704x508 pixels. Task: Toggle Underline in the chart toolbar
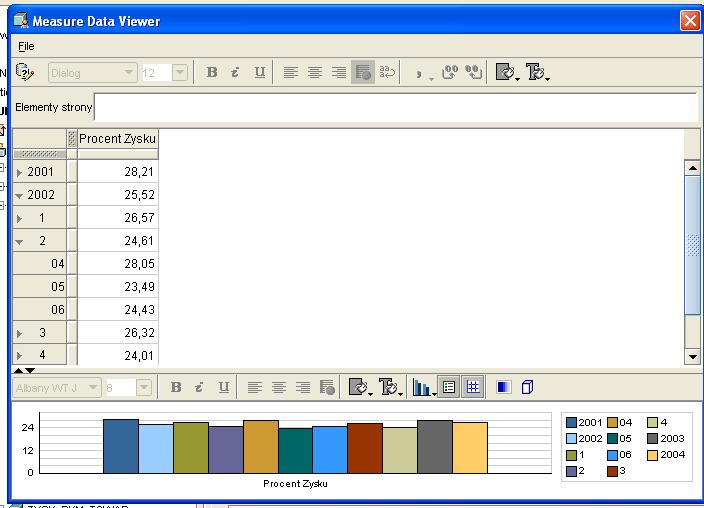[224, 387]
